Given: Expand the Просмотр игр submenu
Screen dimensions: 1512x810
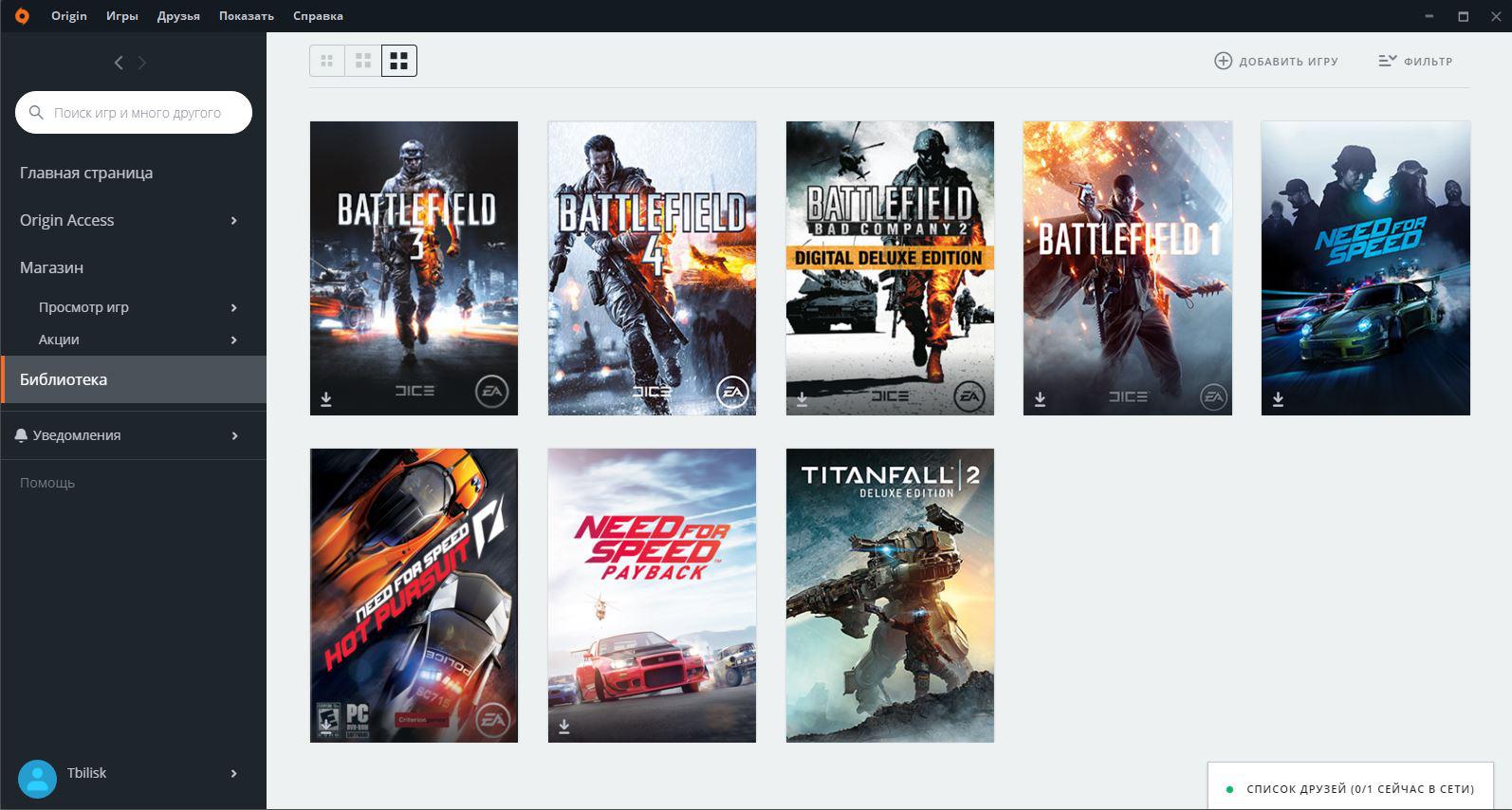Looking at the screenshot, I should point(233,308).
